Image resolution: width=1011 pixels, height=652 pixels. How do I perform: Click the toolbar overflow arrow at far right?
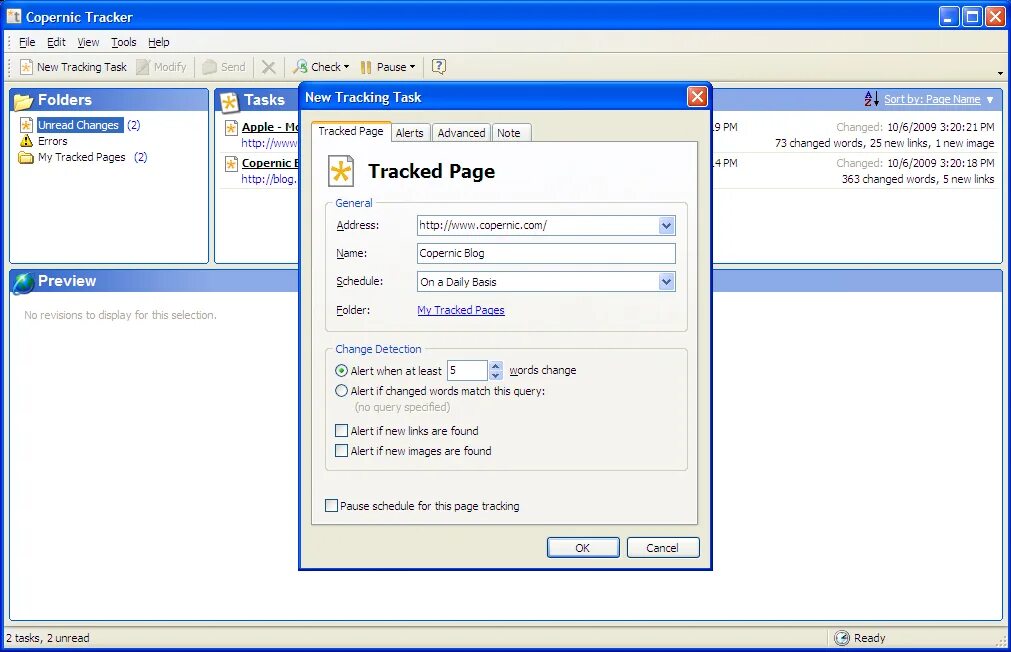pyautogui.click(x=1000, y=73)
